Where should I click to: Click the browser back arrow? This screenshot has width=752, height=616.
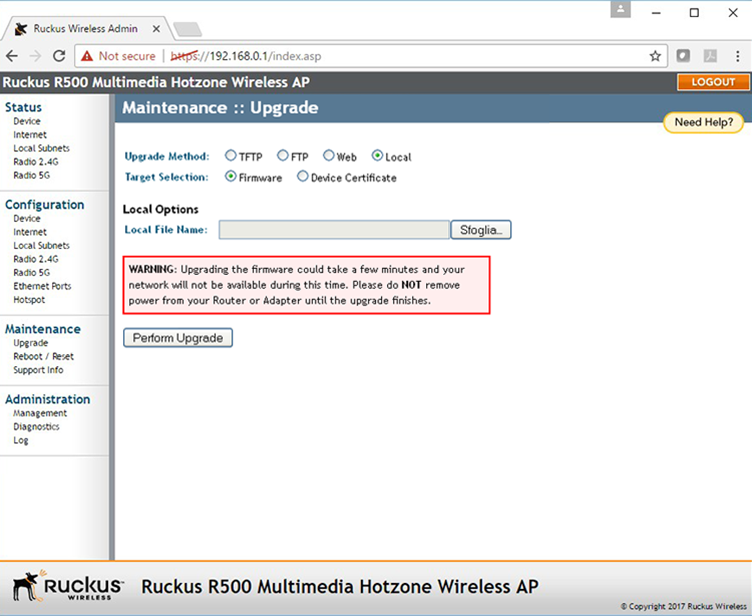pyautogui.click(x=13, y=56)
